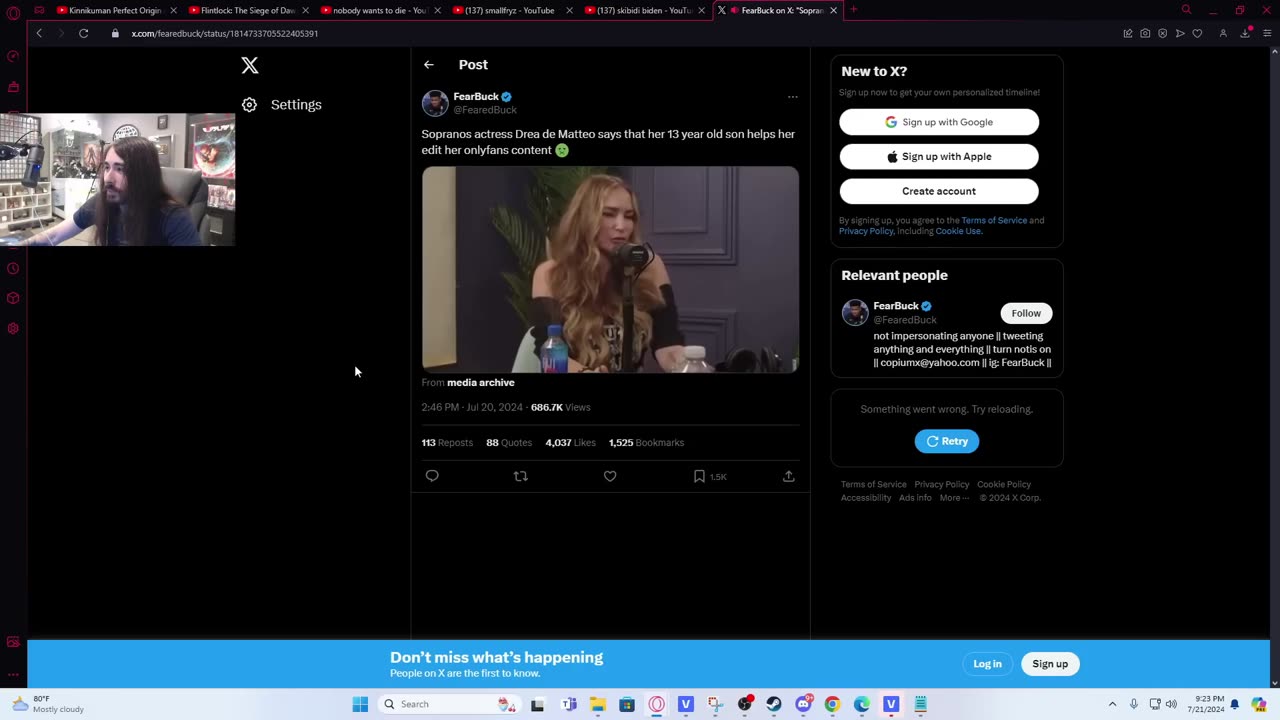
Task: Follow FearBuck in Relevant people
Action: pyautogui.click(x=1026, y=313)
